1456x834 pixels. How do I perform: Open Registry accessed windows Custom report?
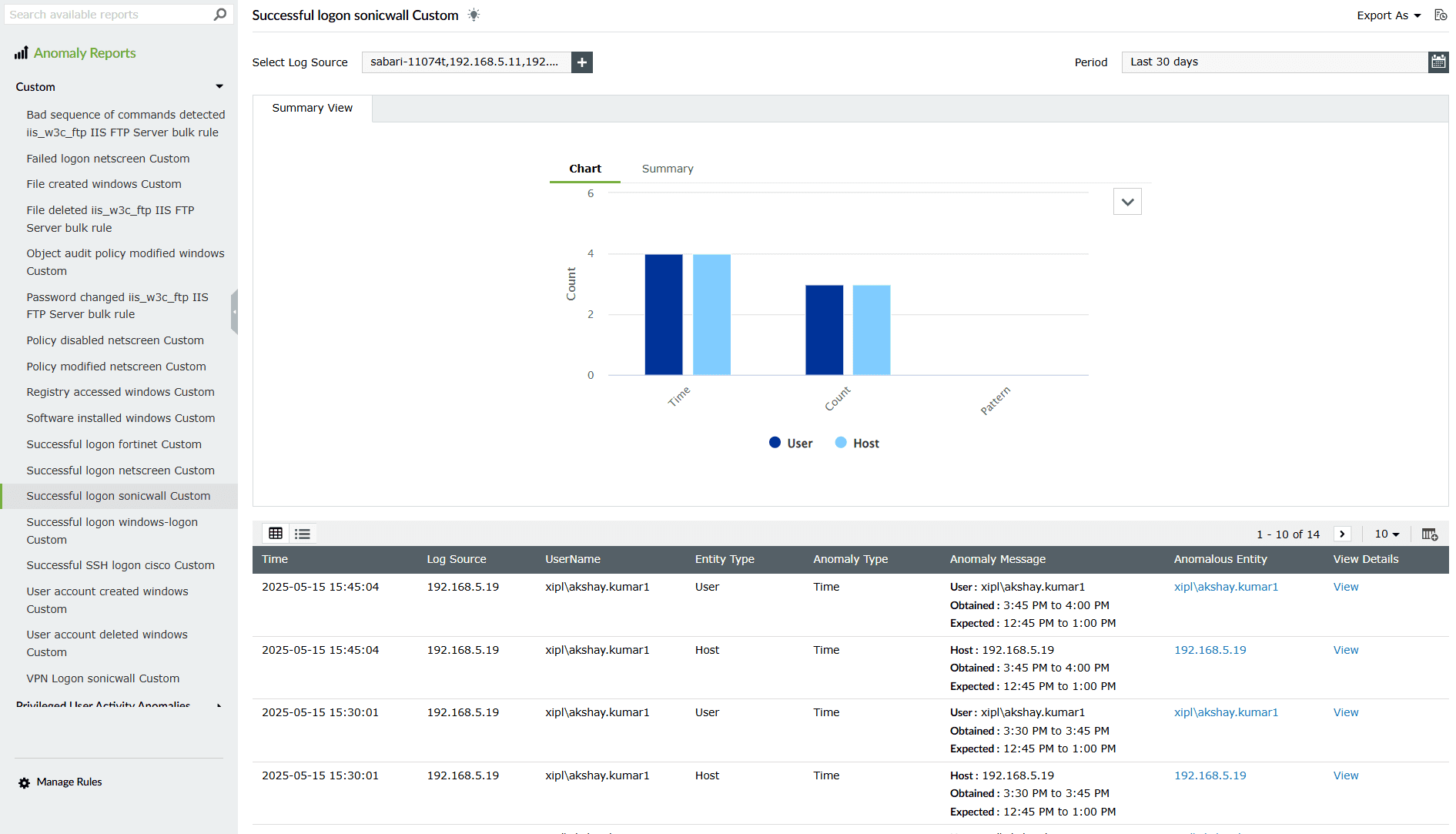120,392
